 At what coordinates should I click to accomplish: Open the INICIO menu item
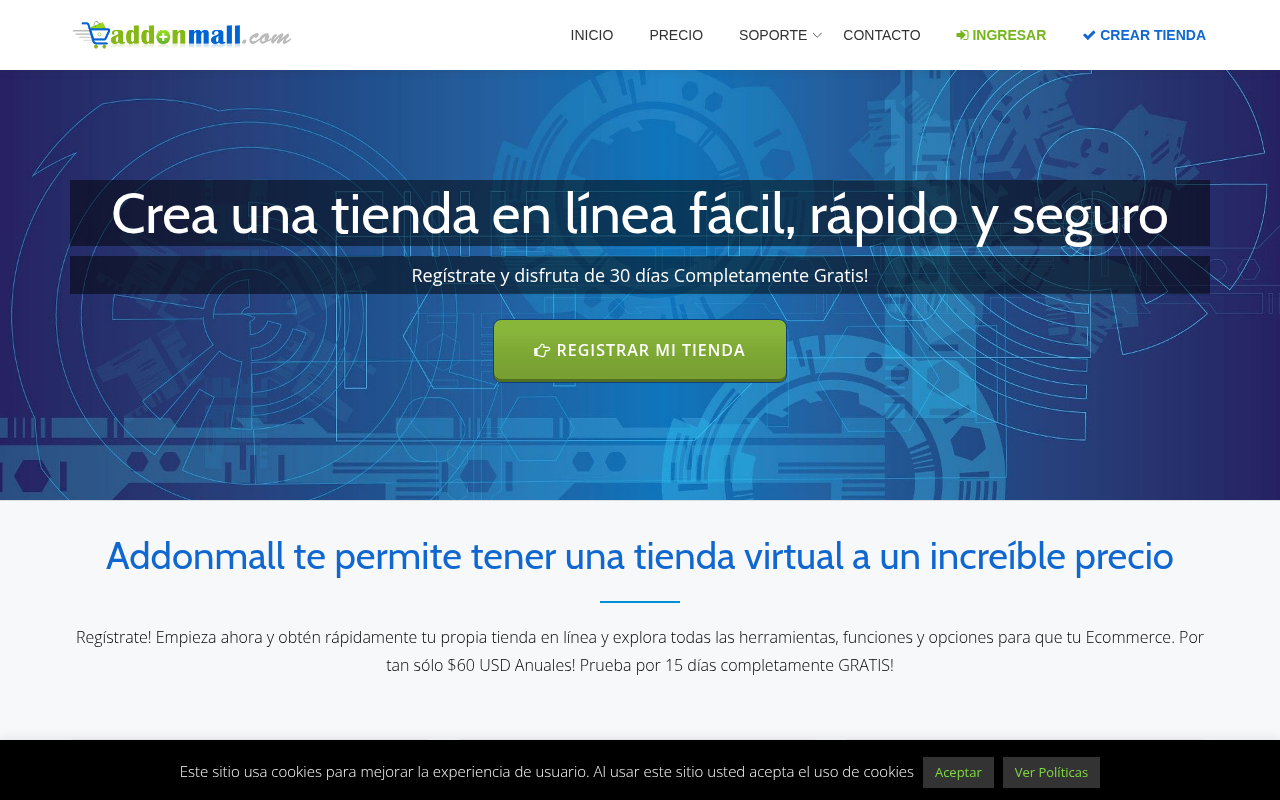(x=592, y=35)
